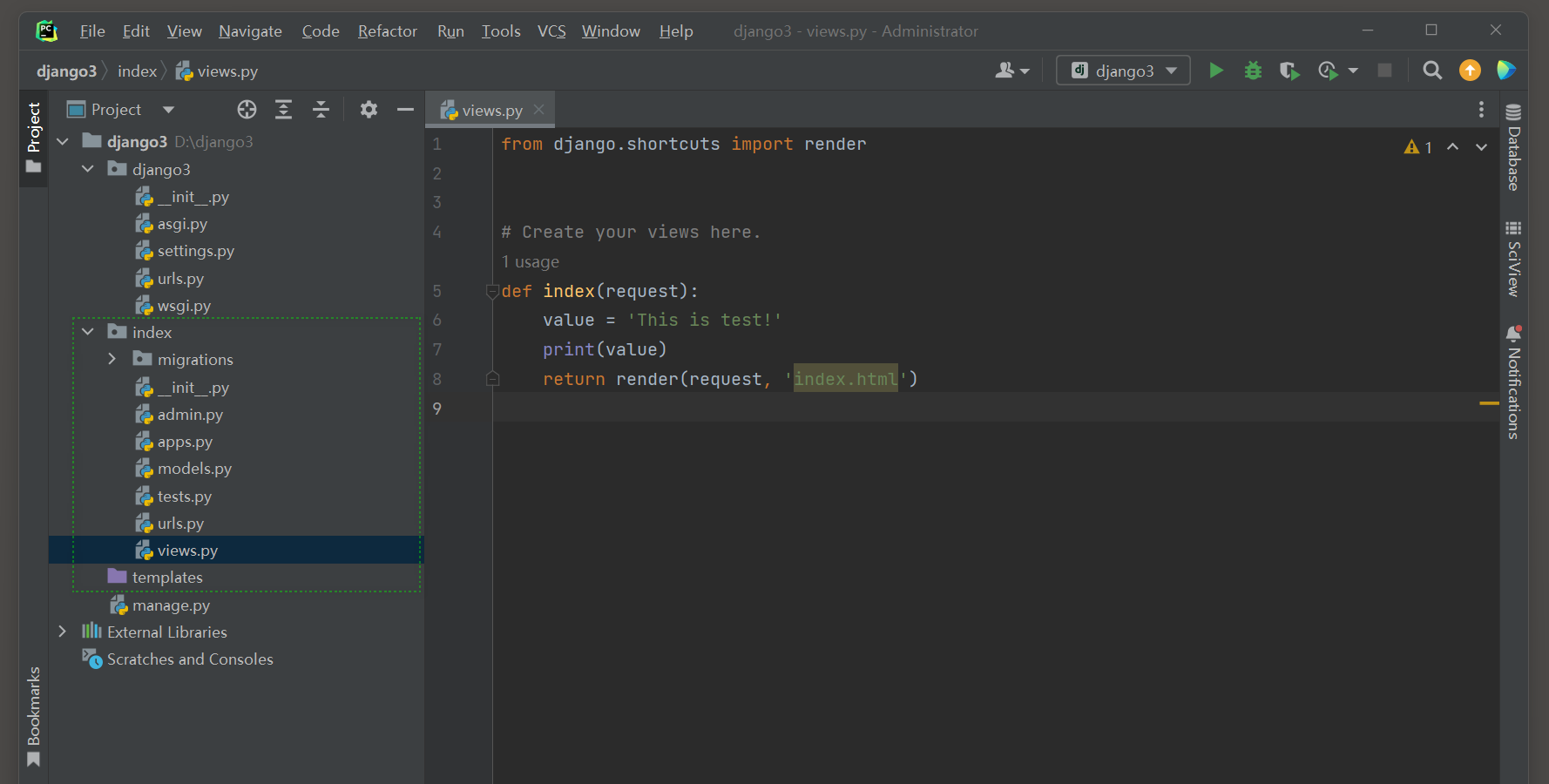Open editor tab options three-dot menu
Image resolution: width=1549 pixels, height=784 pixels.
[x=1481, y=109]
